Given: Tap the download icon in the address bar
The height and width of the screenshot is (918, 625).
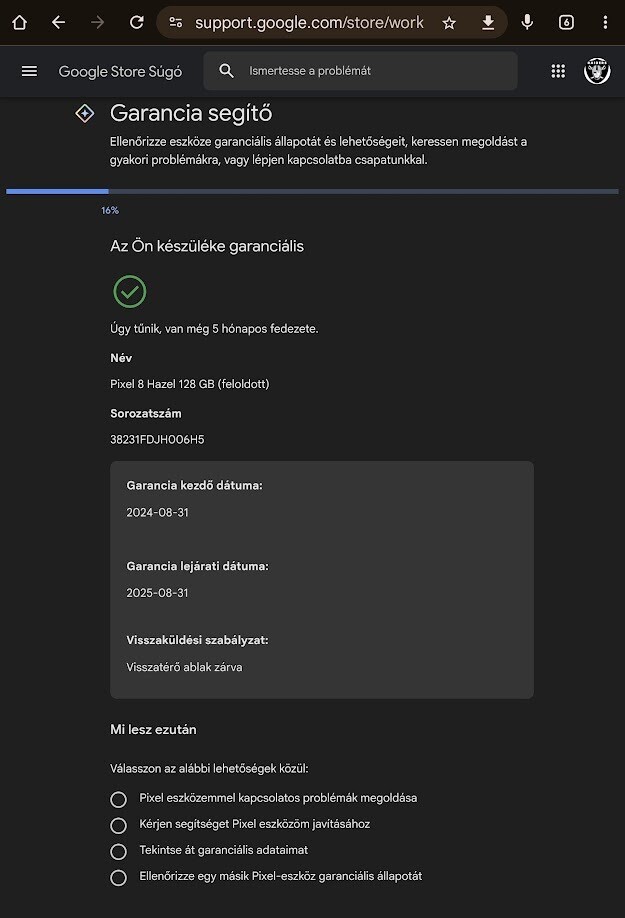Looking at the screenshot, I should pyautogui.click(x=488, y=22).
